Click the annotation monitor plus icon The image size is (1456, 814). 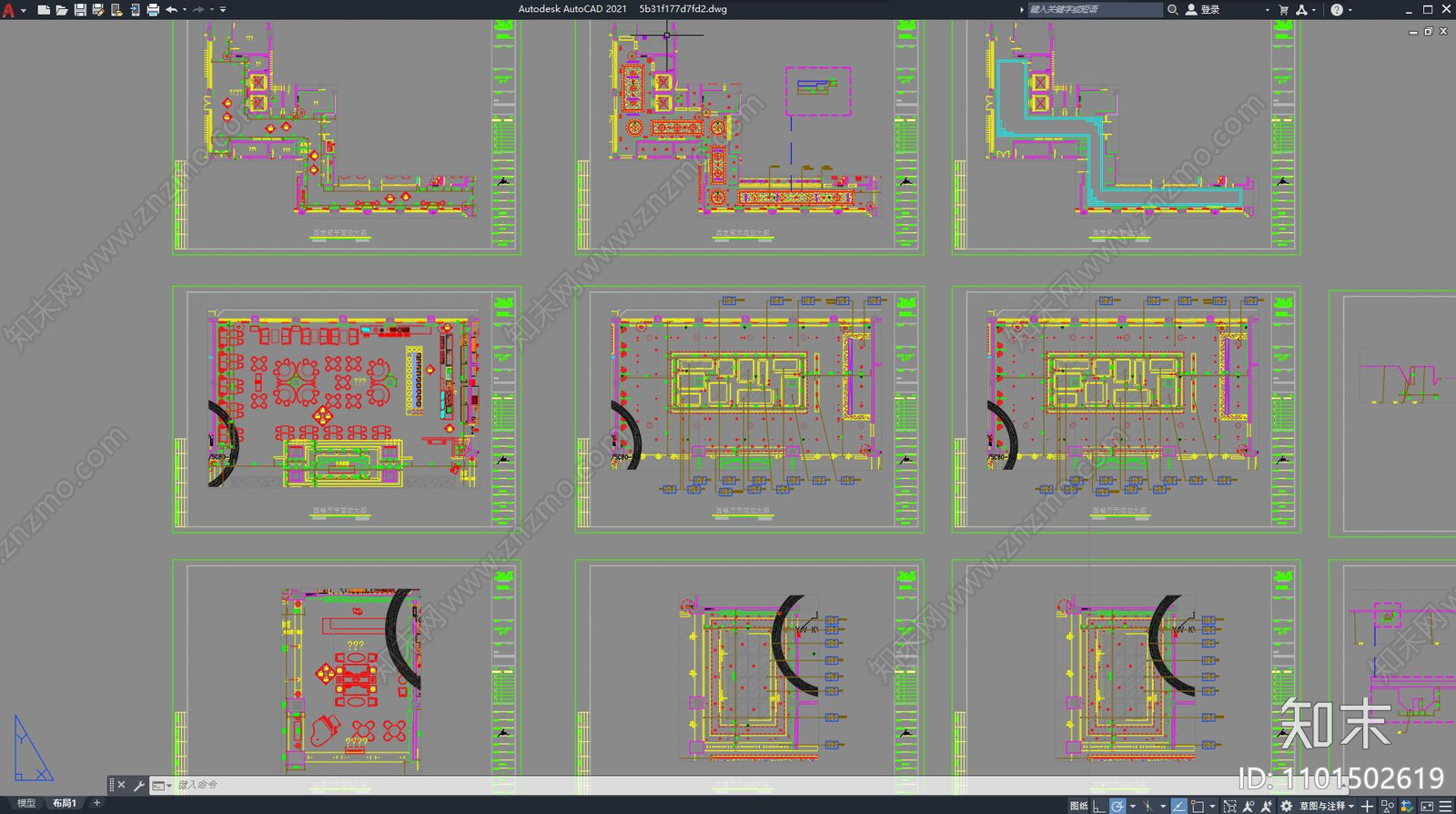[1367, 806]
